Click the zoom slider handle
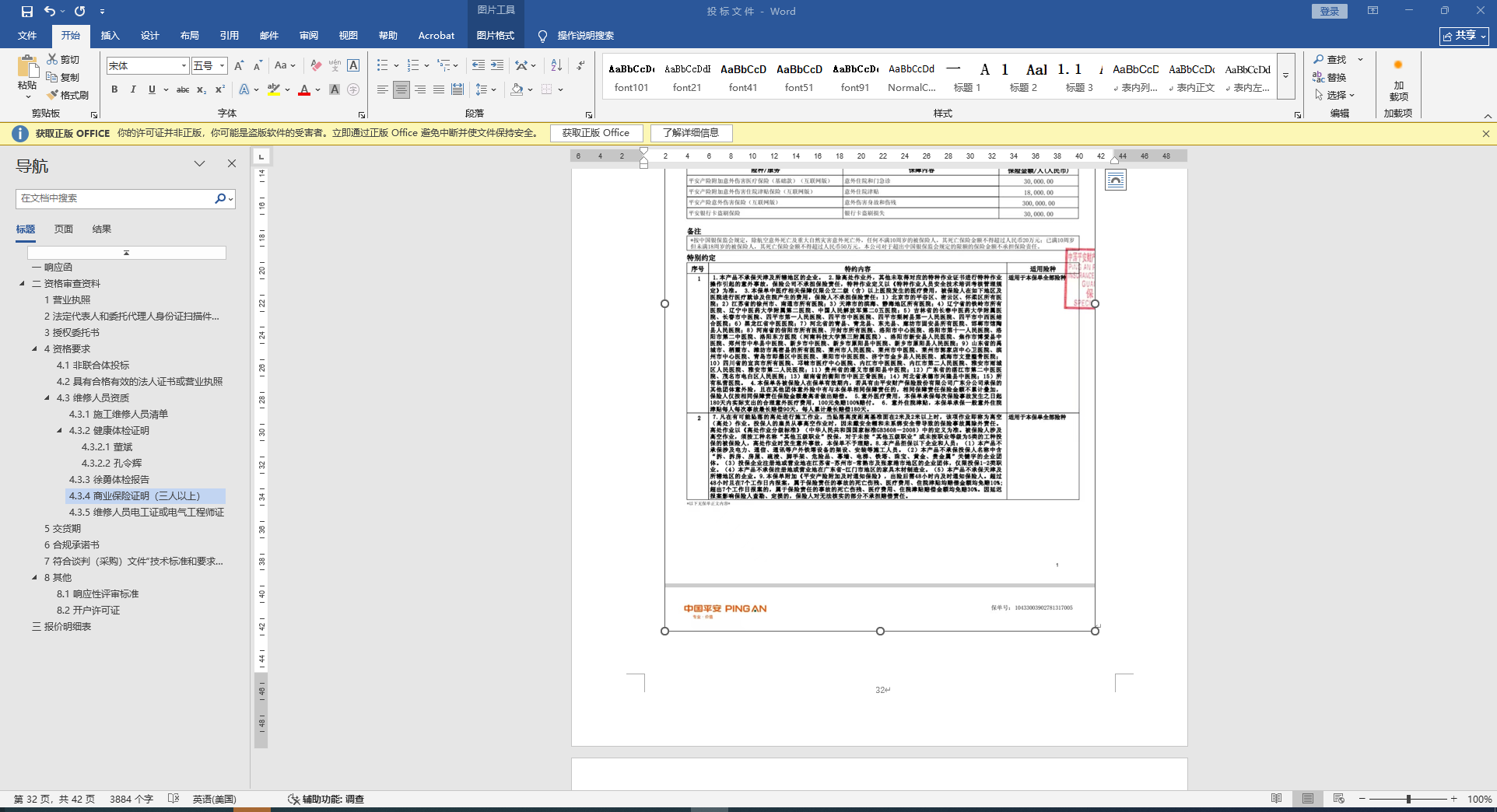 (x=1408, y=799)
